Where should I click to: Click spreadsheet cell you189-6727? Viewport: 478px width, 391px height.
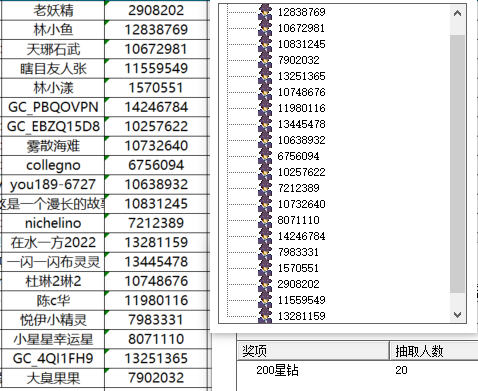(53, 184)
